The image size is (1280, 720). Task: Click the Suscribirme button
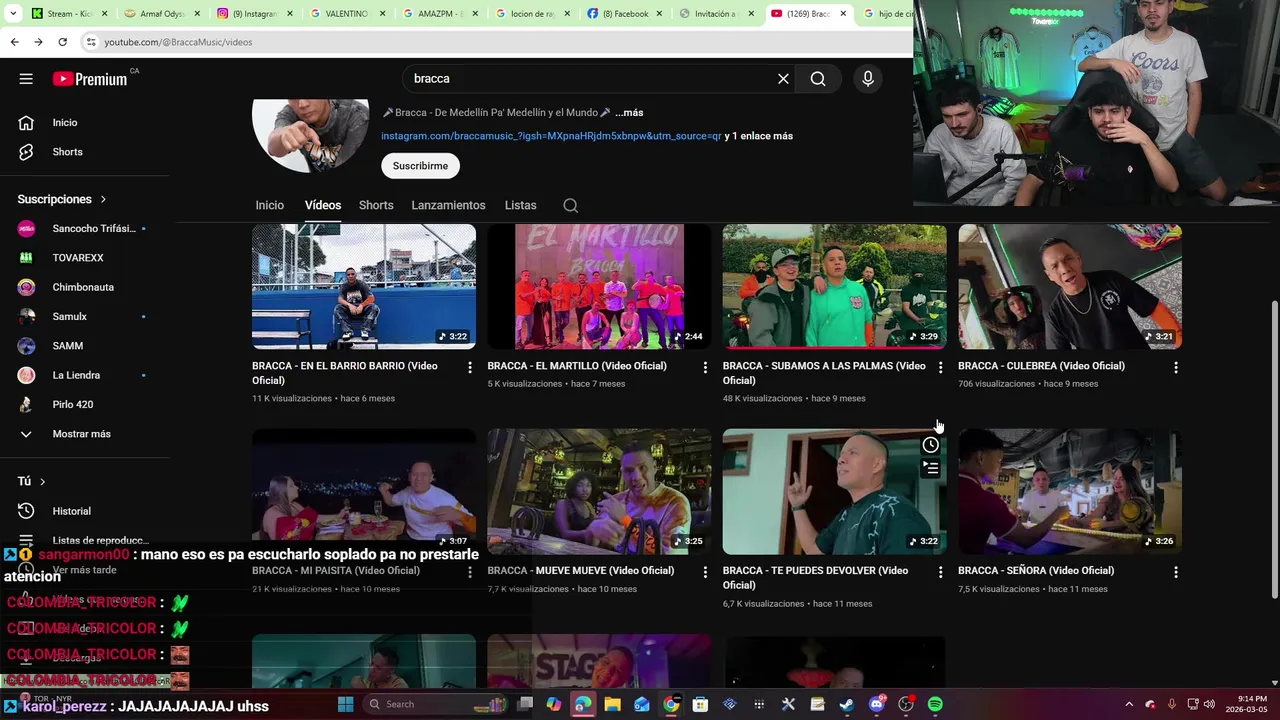click(x=420, y=166)
